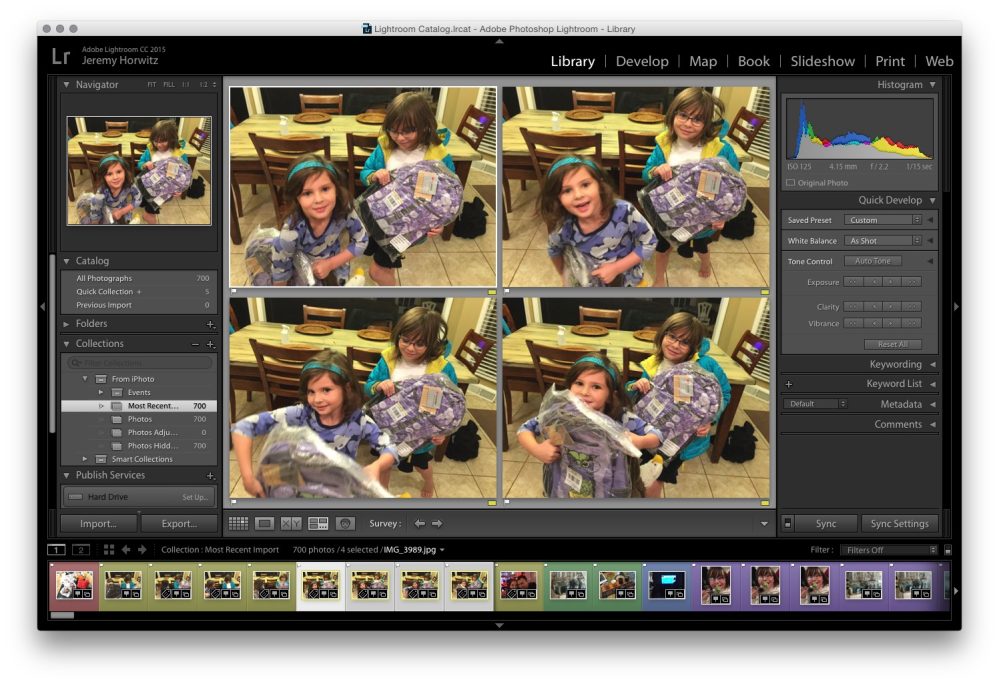
Task: Check the Original Photo checkbox under Histogram
Action: [789, 182]
